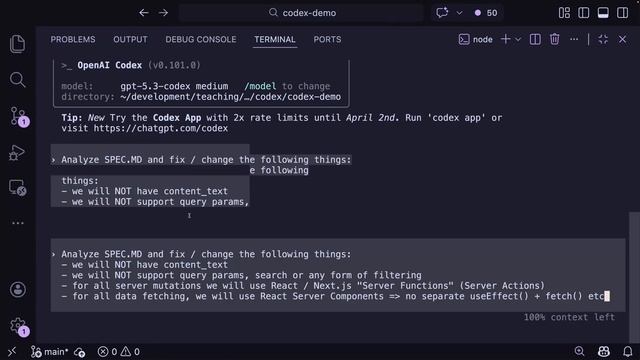The image size is (640, 360).
Task: Click the '/model' text in Codex header
Action: click(260, 86)
